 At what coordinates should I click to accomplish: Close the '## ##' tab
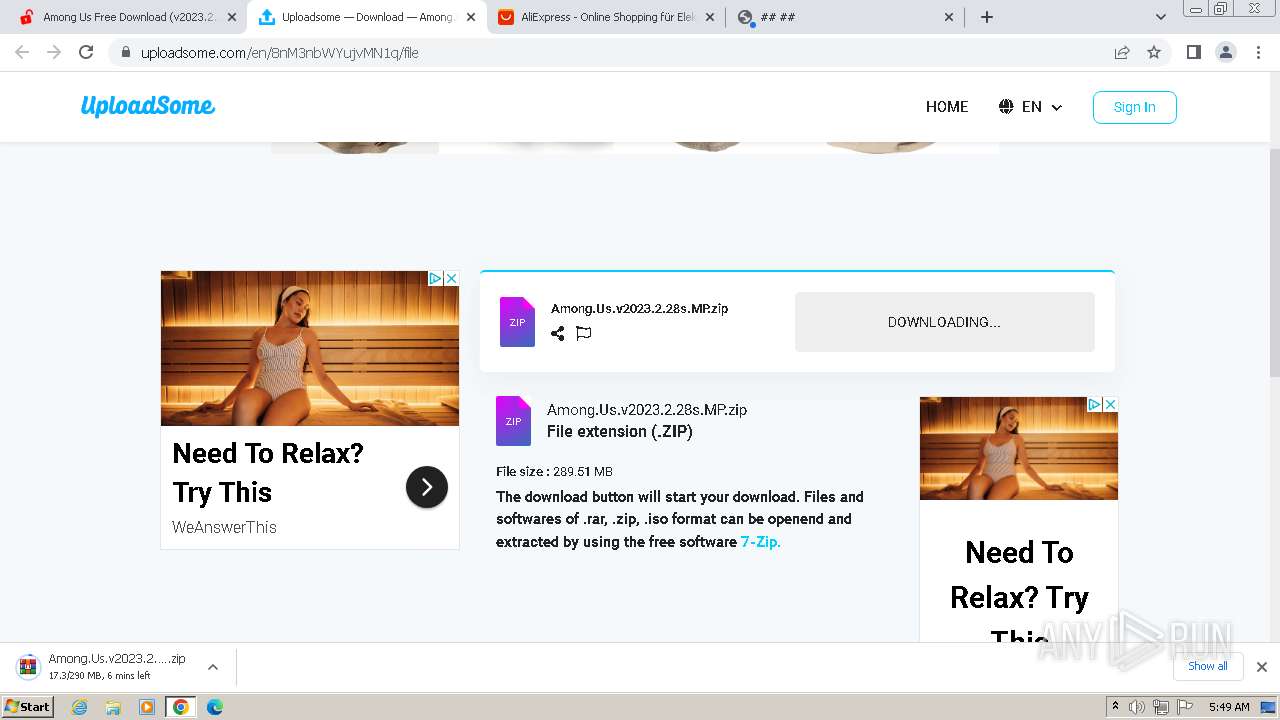pyautogui.click(x=950, y=17)
